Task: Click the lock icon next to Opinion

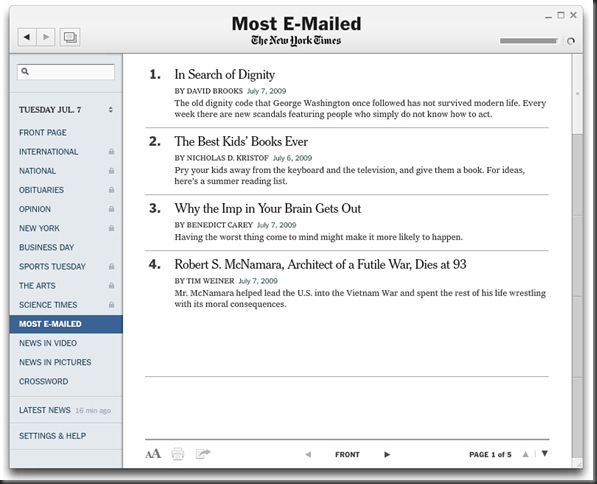Action: (111, 209)
